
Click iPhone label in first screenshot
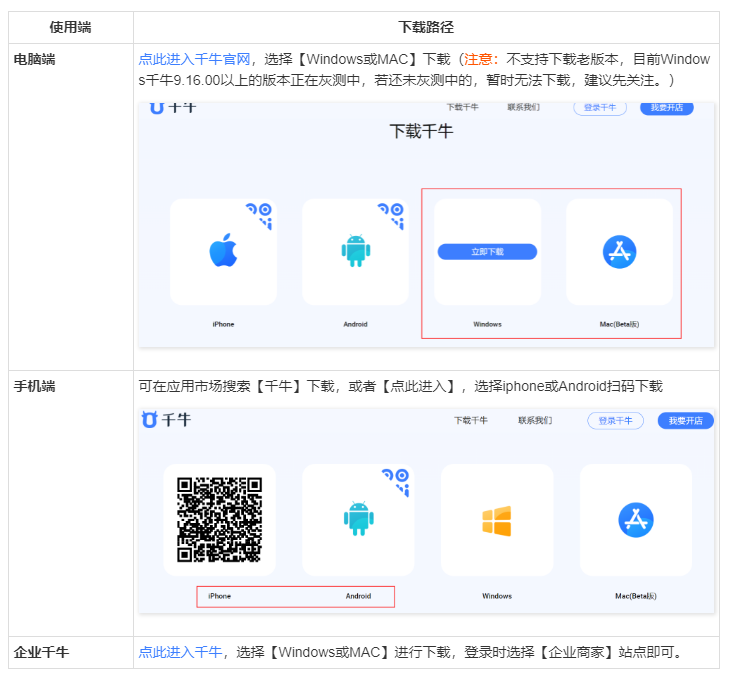click(223, 324)
